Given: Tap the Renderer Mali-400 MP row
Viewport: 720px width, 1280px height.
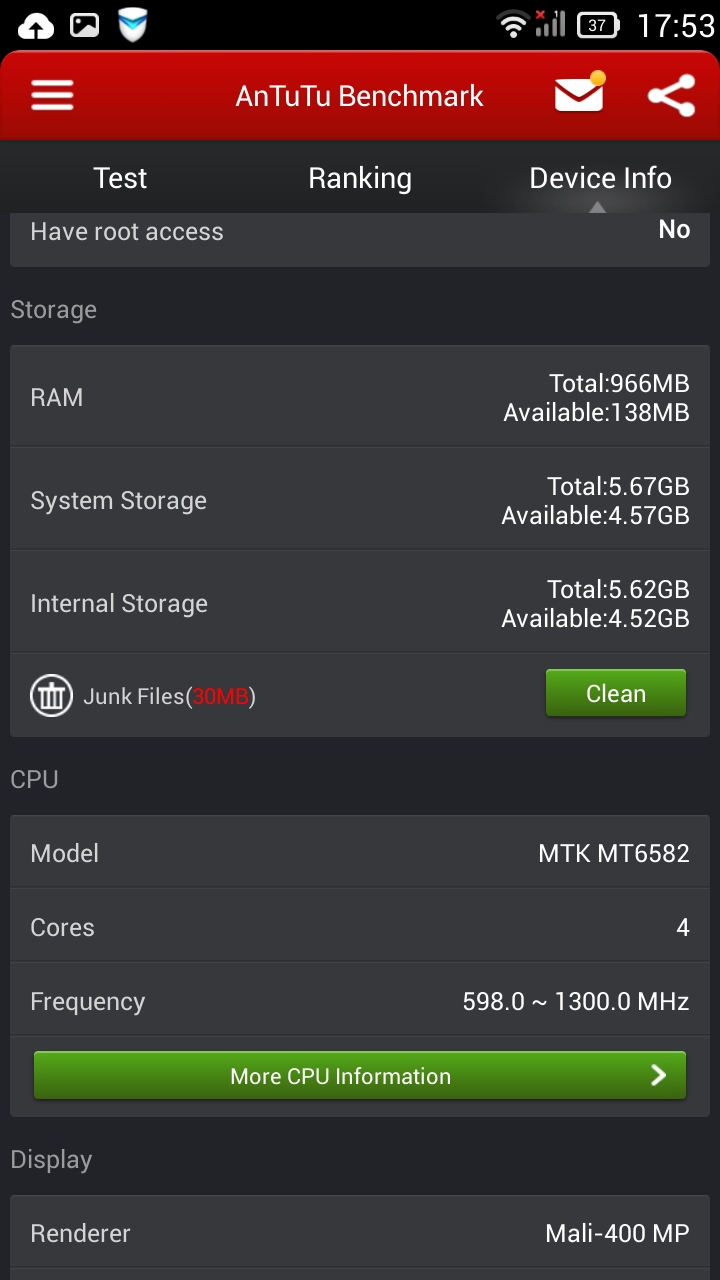Looking at the screenshot, I should 360,1233.
